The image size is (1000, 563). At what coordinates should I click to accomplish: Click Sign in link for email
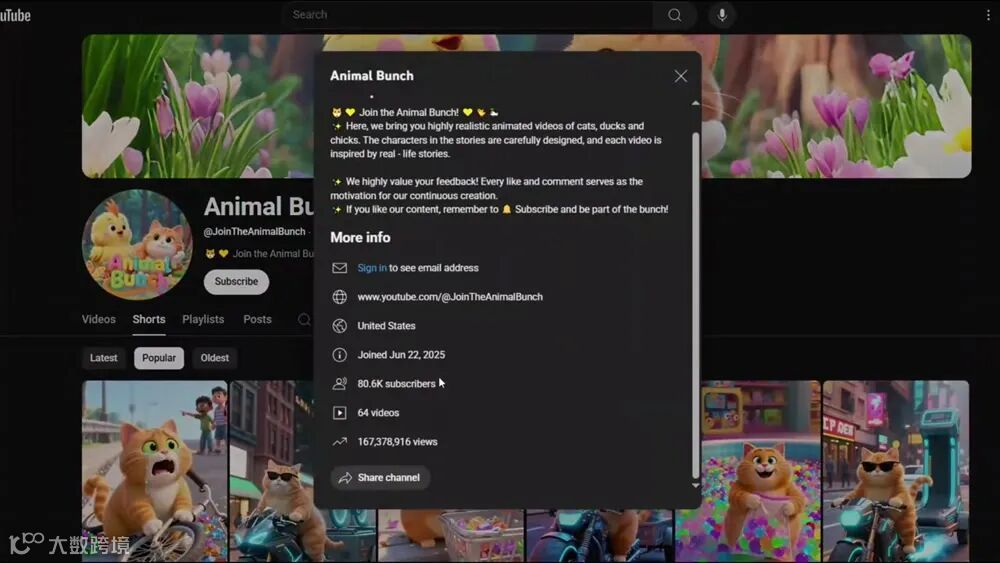click(x=372, y=268)
